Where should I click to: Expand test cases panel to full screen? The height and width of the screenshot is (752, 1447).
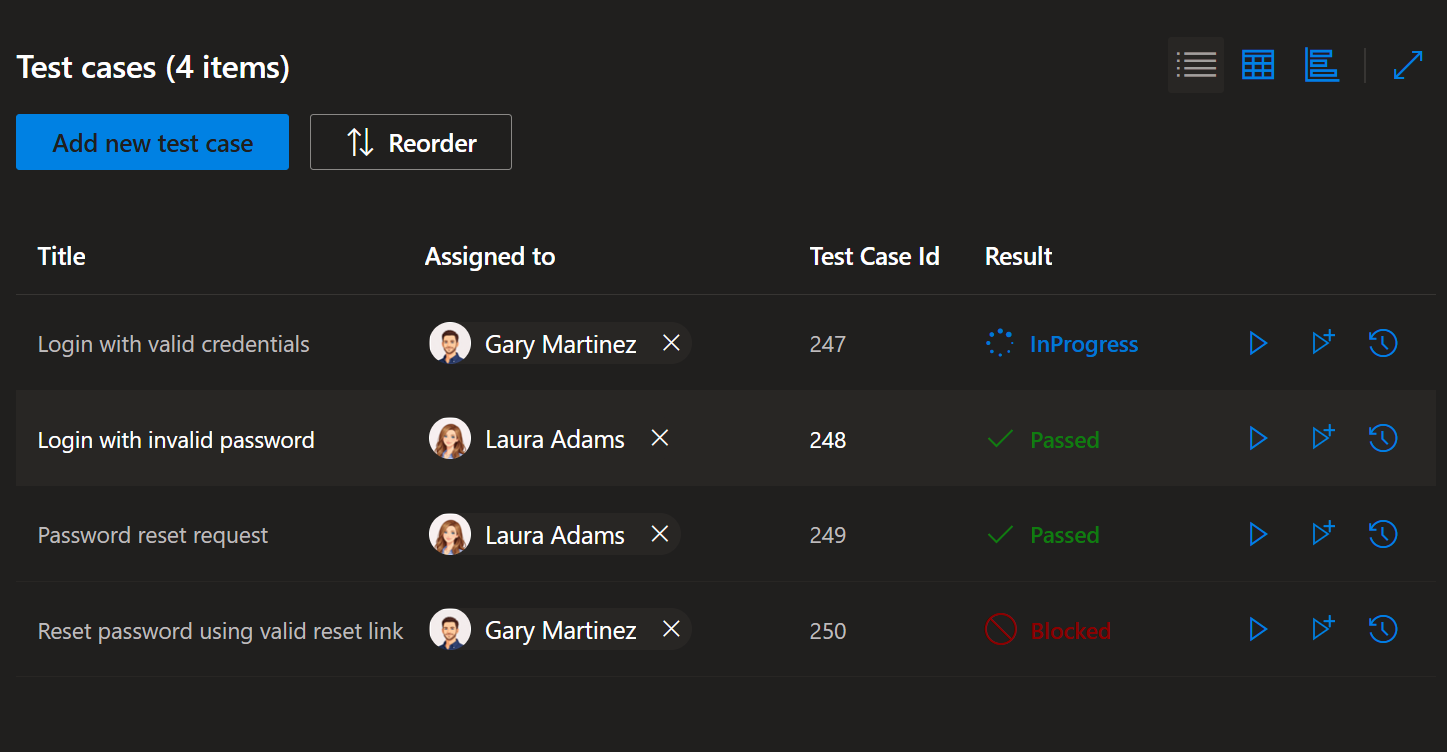point(1407,65)
